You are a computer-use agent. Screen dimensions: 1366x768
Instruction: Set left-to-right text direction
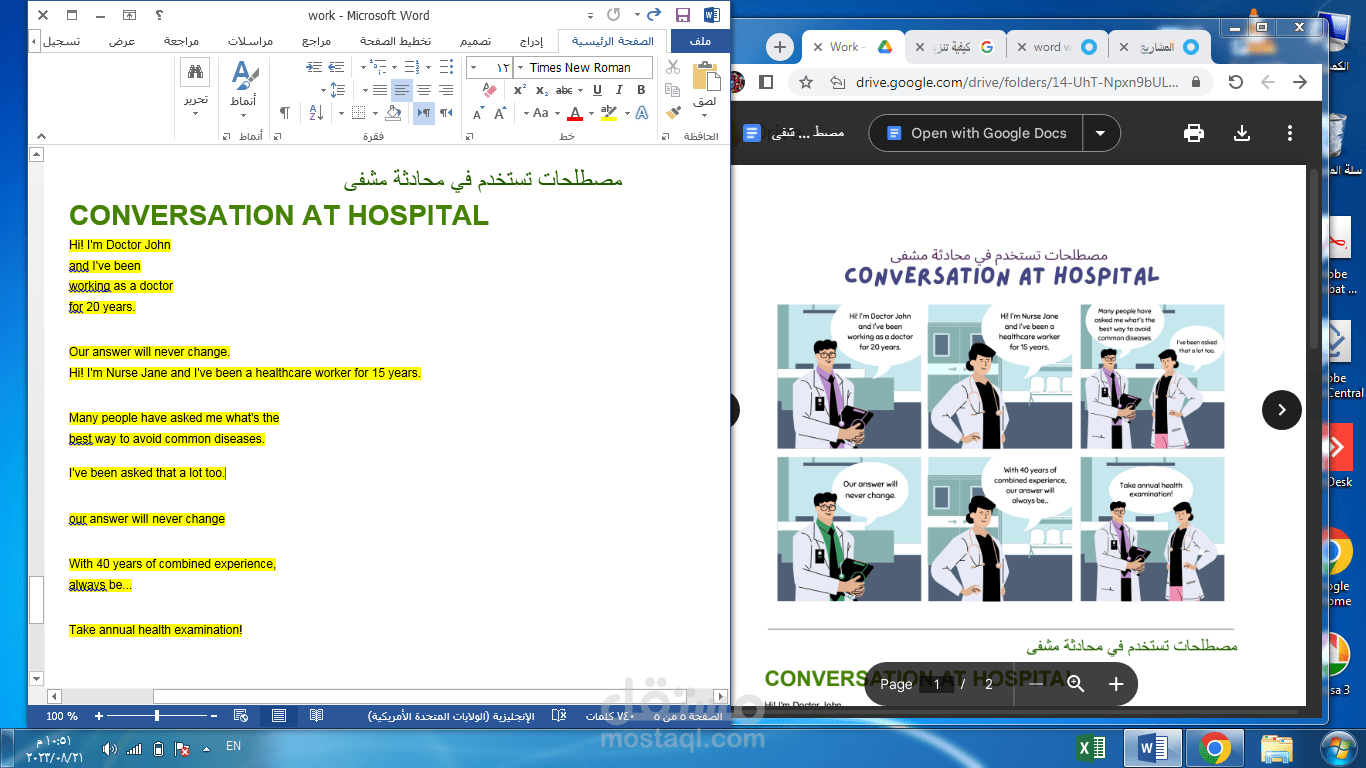point(424,113)
